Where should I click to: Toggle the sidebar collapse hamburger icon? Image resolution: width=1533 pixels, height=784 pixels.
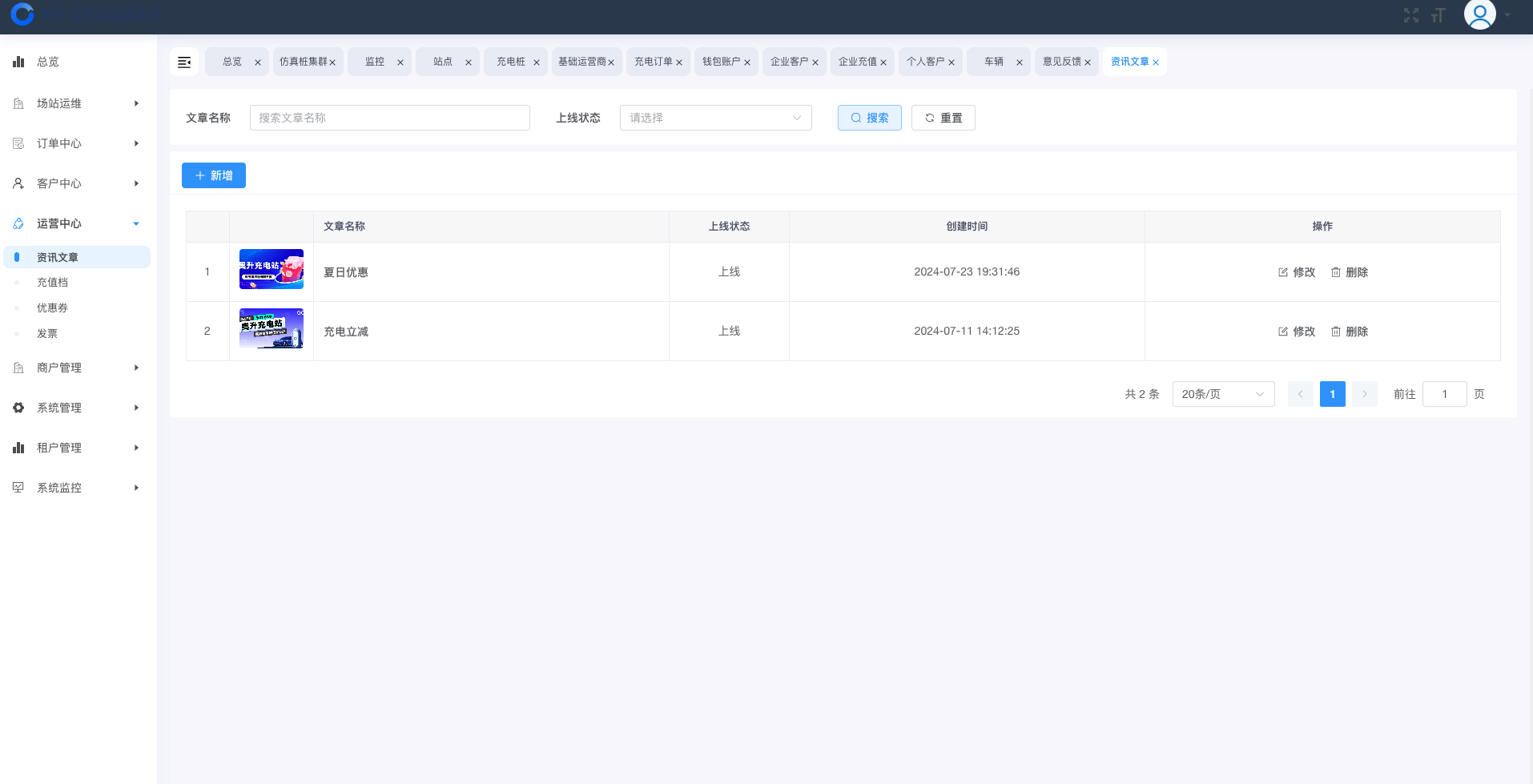(184, 62)
